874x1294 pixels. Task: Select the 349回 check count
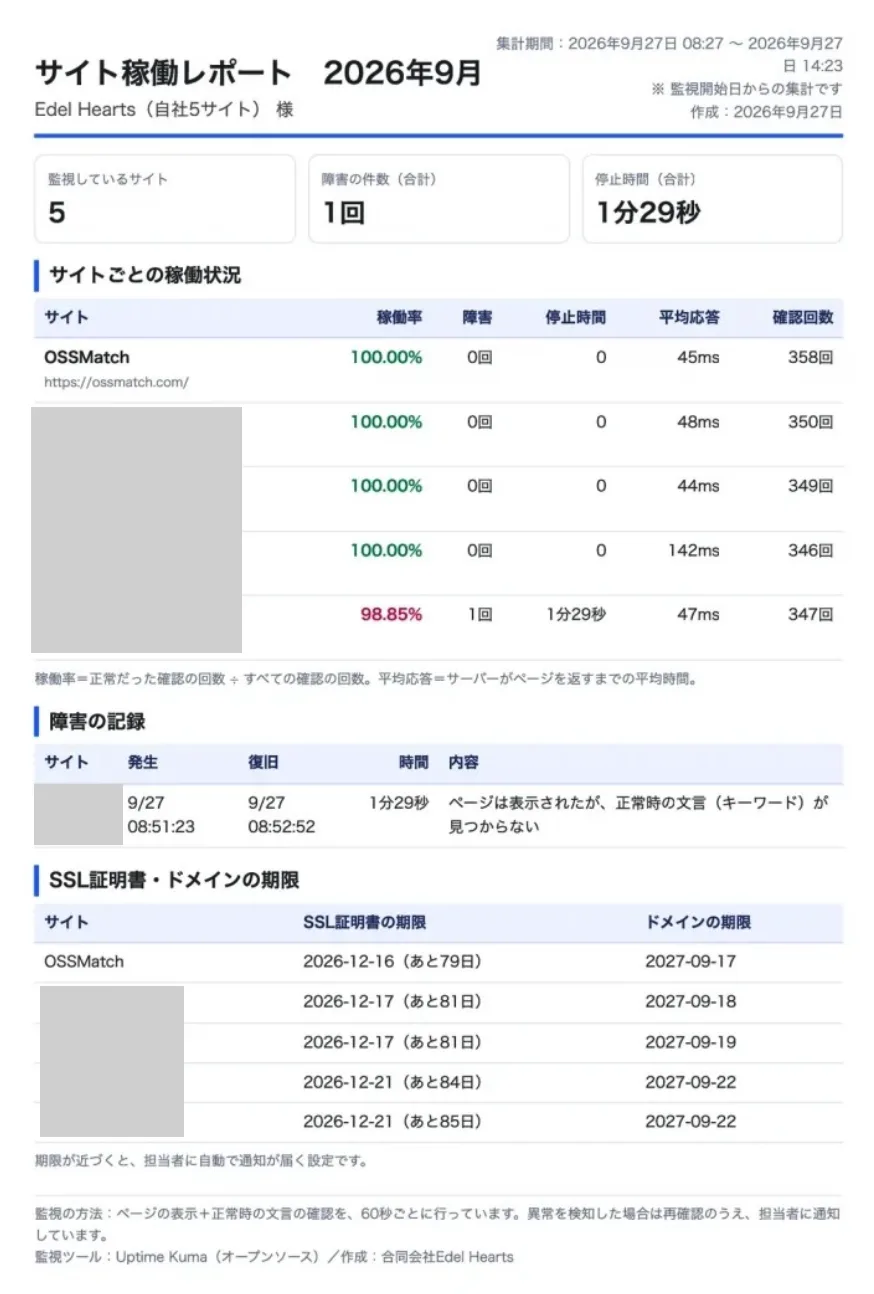tap(810, 486)
